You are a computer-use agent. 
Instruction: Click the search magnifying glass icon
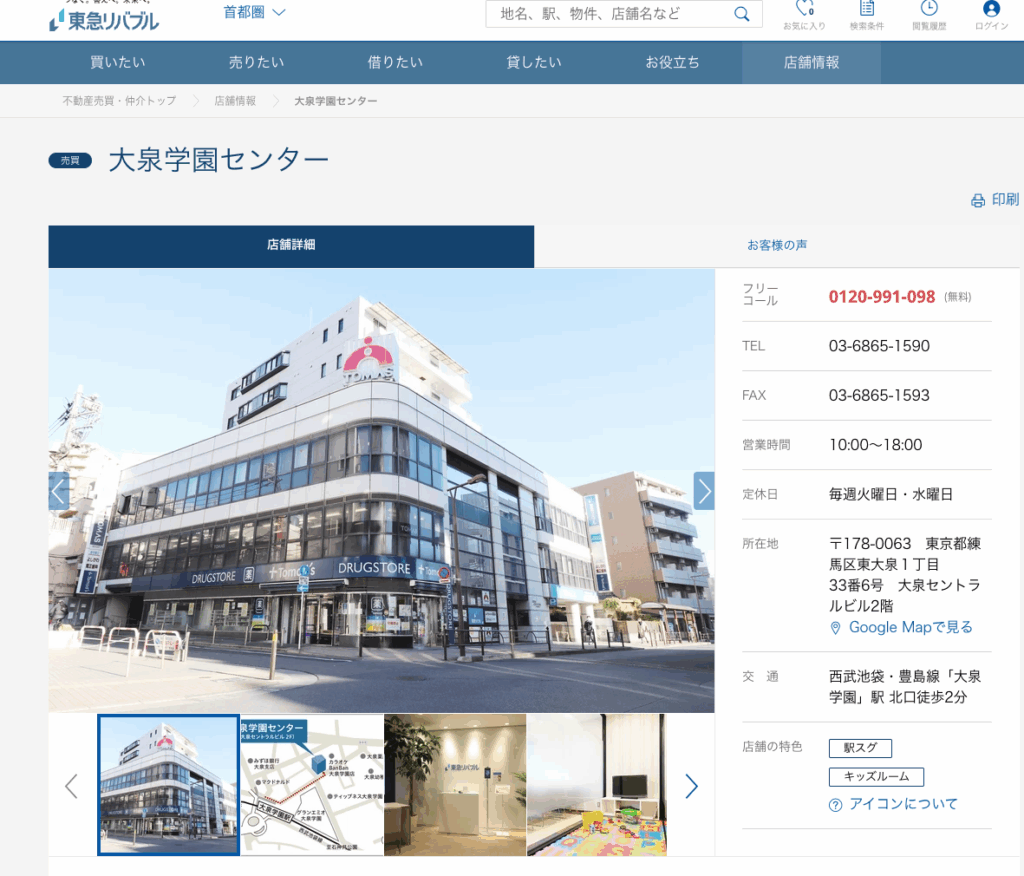(741, 14)
